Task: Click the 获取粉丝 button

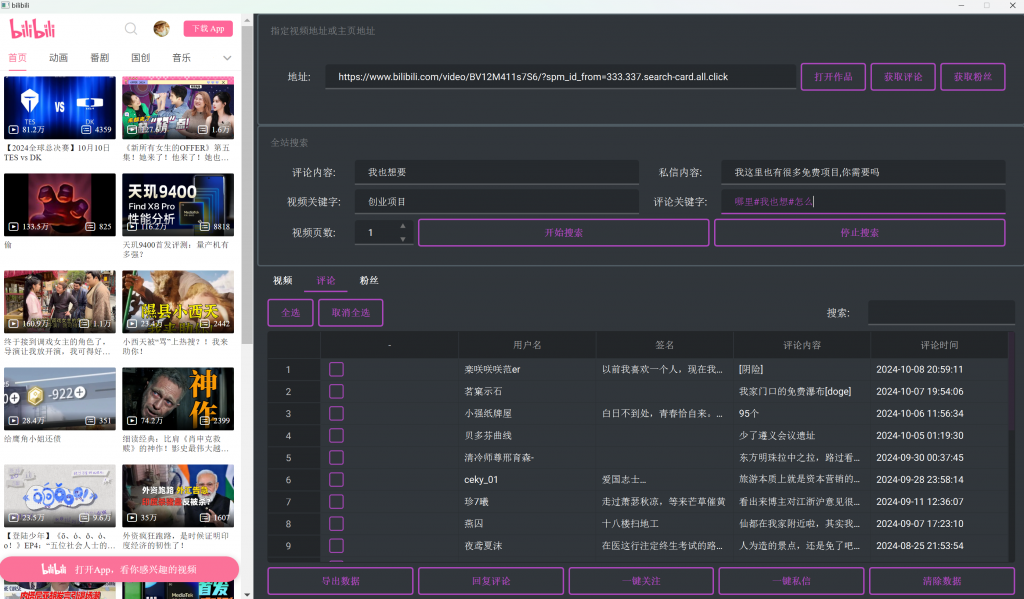Action: (972, 76)
